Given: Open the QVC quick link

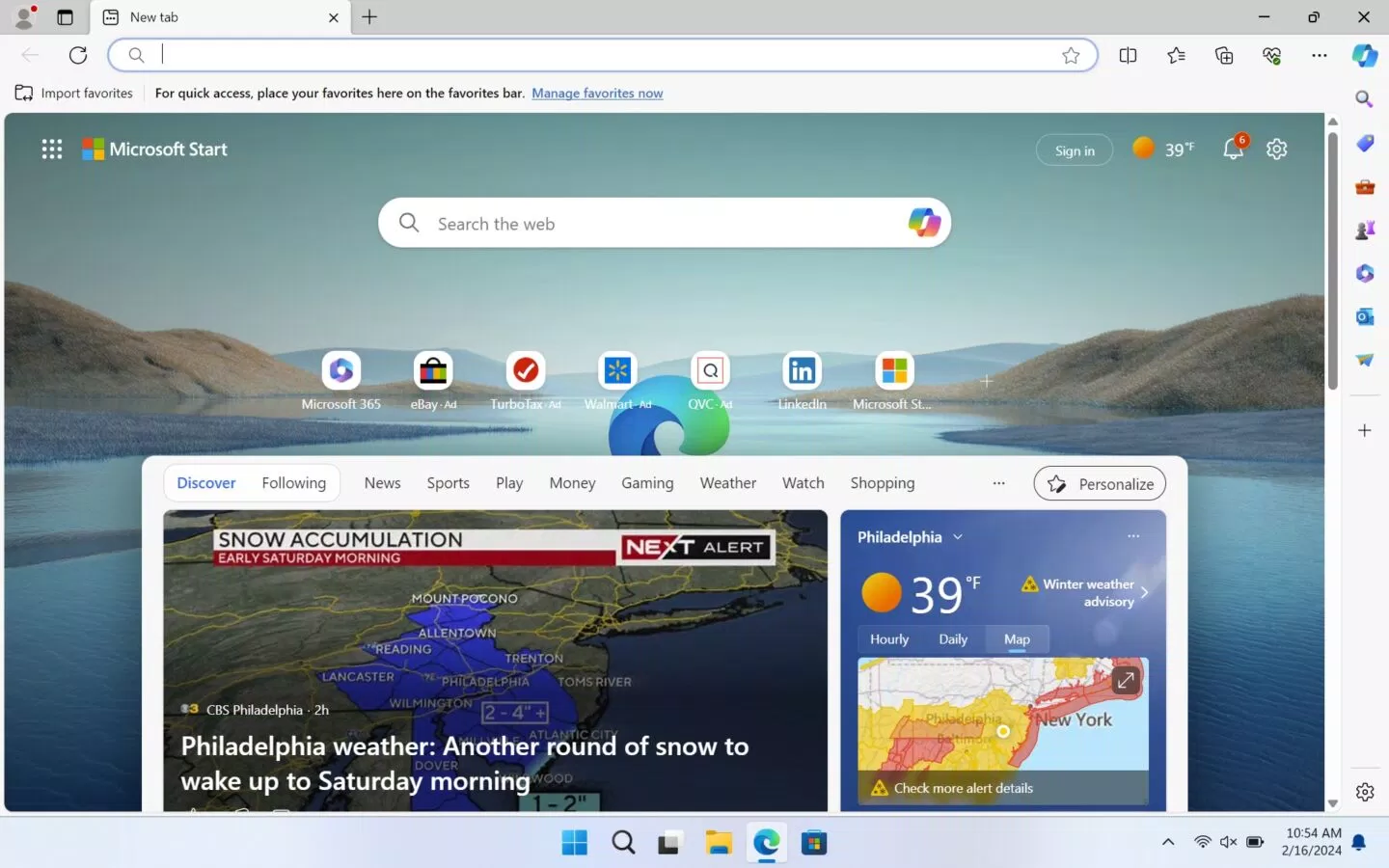Looking at the screenshot, I should (710, 382).
